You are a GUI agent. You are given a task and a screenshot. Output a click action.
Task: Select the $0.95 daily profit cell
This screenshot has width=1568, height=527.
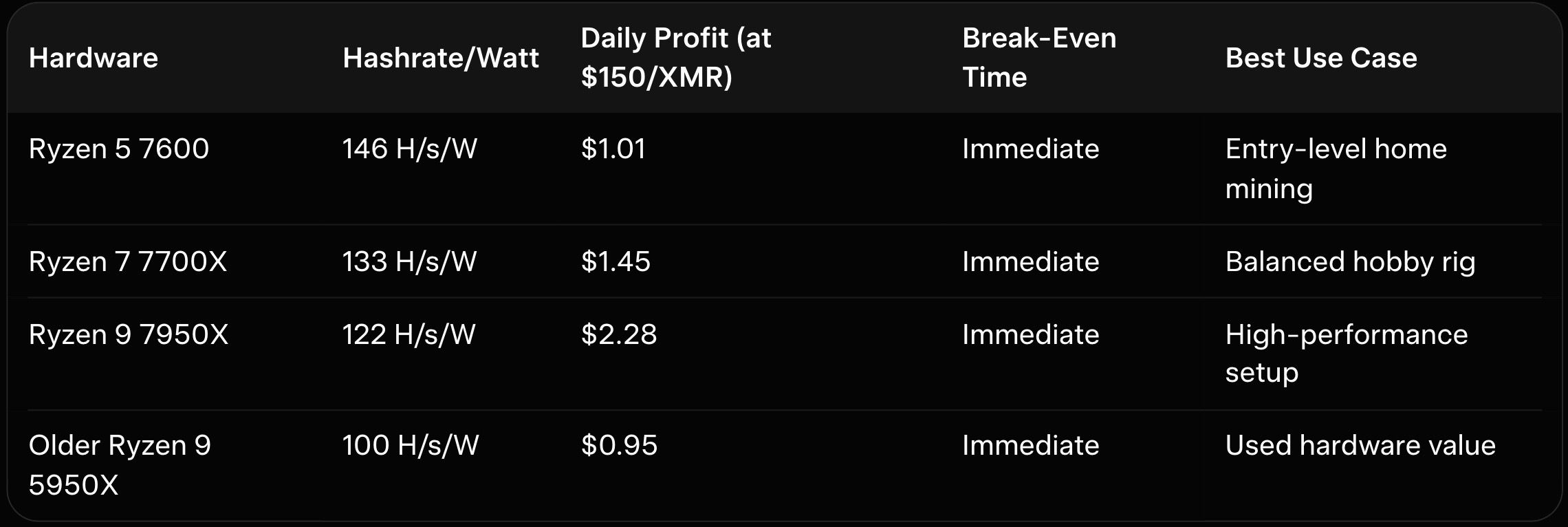(x=619, y=446)
